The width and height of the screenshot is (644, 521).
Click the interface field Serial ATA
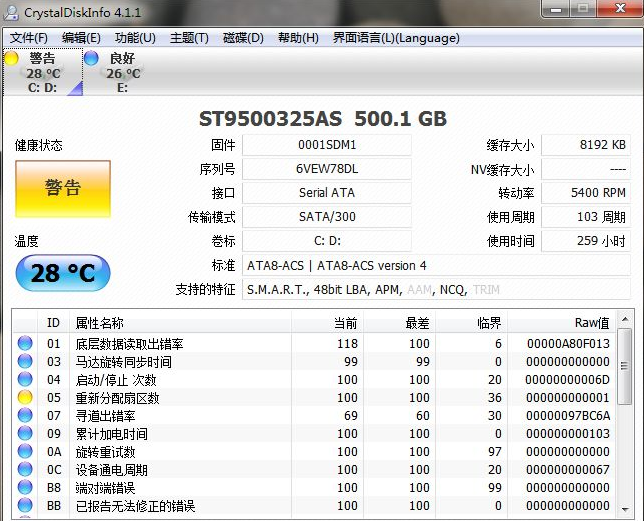click(327, 193)
